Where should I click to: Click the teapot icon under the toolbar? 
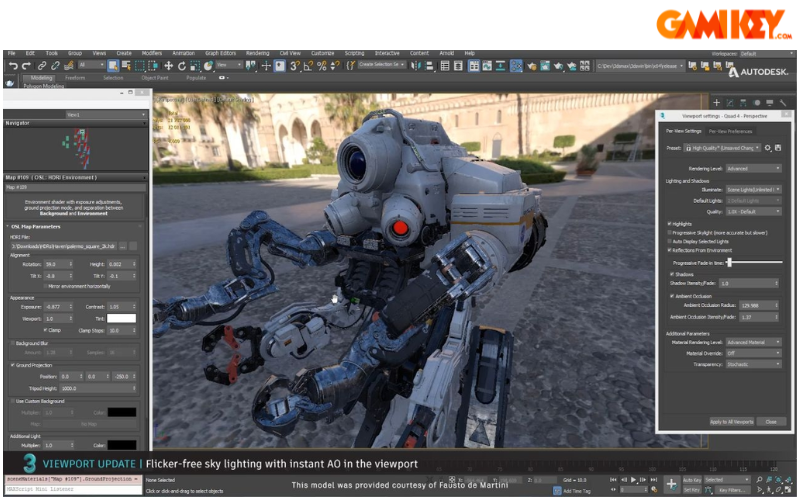click(x=10, y=83)
